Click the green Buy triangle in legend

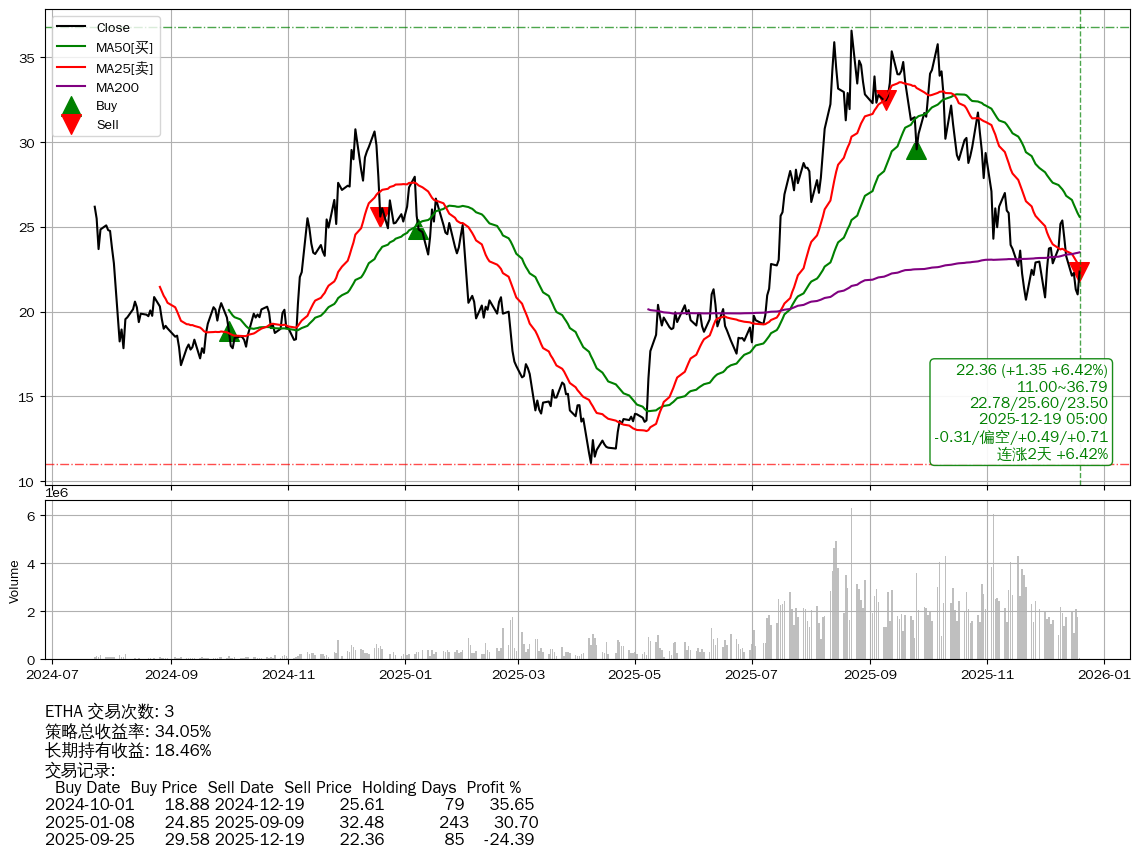click(x=72, y=105)
